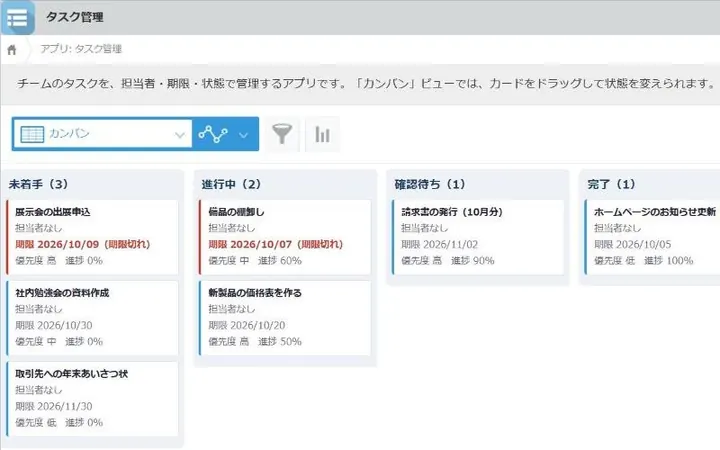Click column header 未着手（3）

[x=39, y=184]
